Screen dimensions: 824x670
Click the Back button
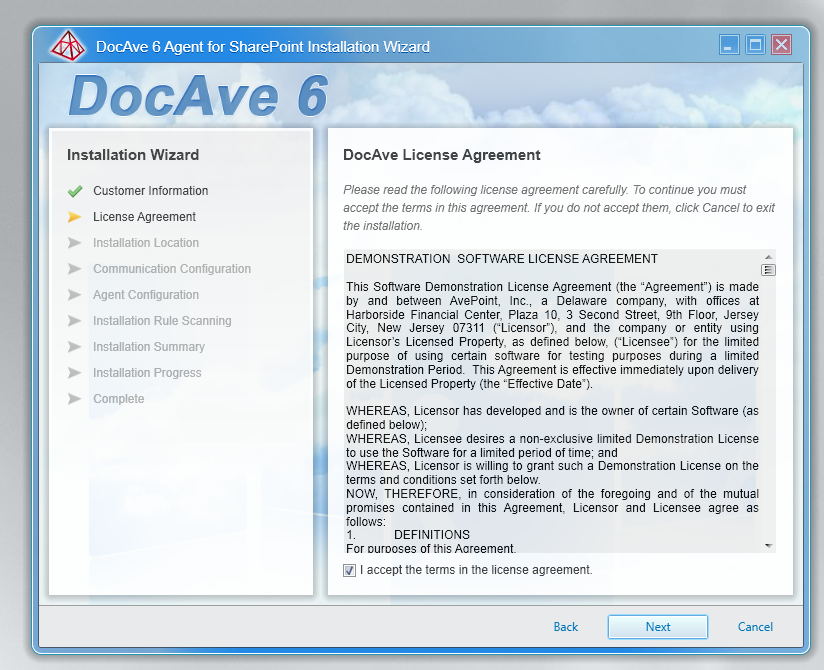565,627
